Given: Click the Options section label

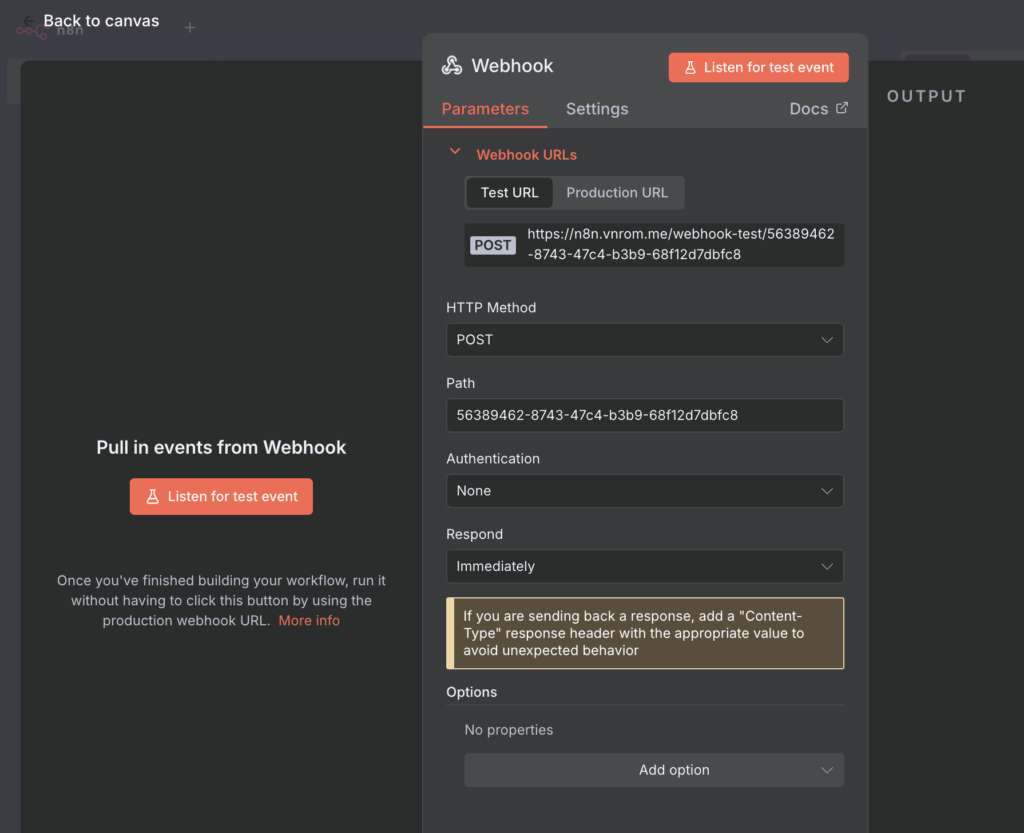Looking at the screenshot, I should [x=472, y=692].
